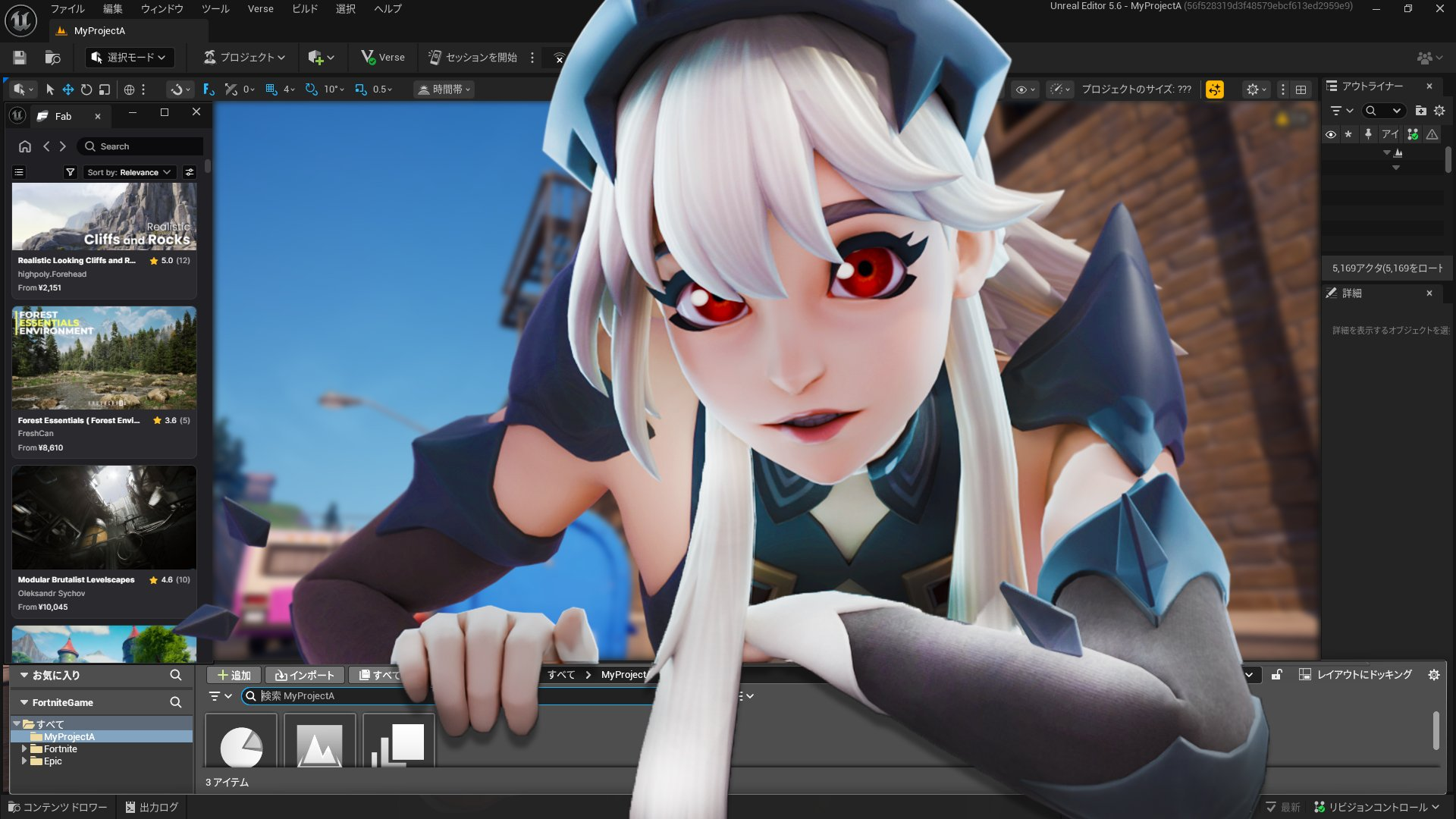The height and width of the screenshot is (819, 1456).
Task: Click the セッションを開始 button
Action: point(472,58)
